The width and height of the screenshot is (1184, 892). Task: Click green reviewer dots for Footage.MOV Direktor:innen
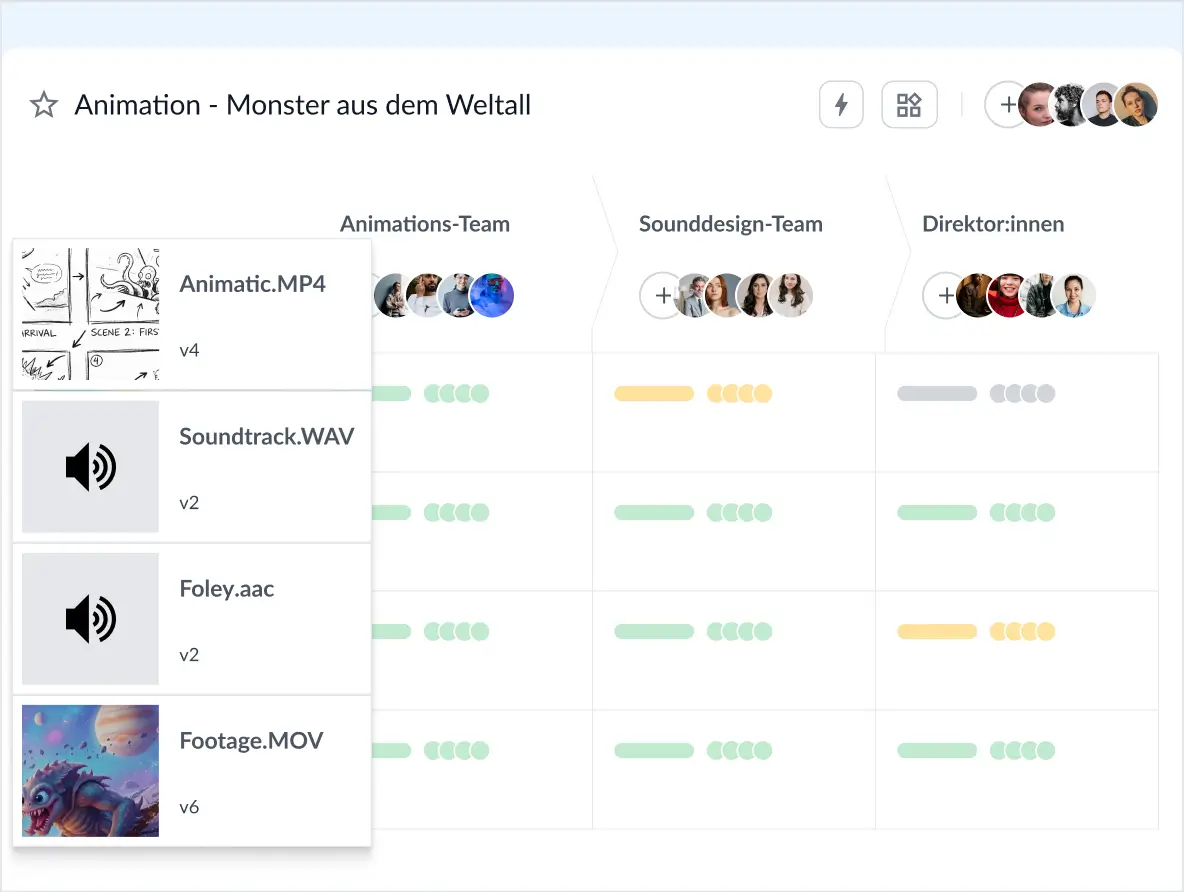click(1022, 751)
